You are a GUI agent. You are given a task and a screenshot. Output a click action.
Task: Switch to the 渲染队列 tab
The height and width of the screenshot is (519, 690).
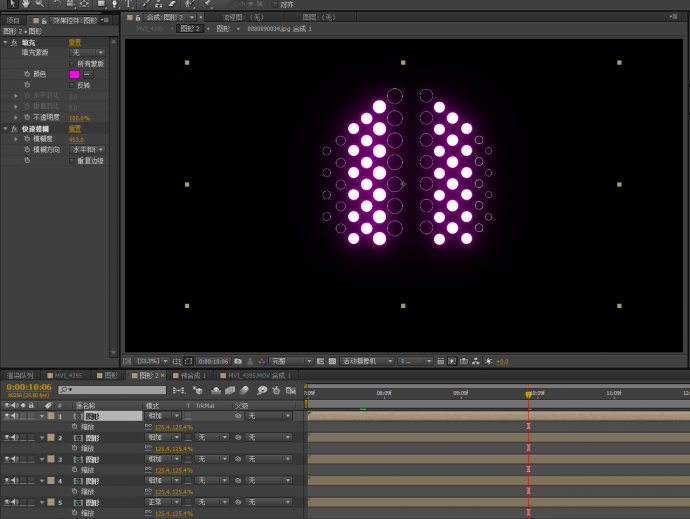pyautogui.click(x=20, y=375)
